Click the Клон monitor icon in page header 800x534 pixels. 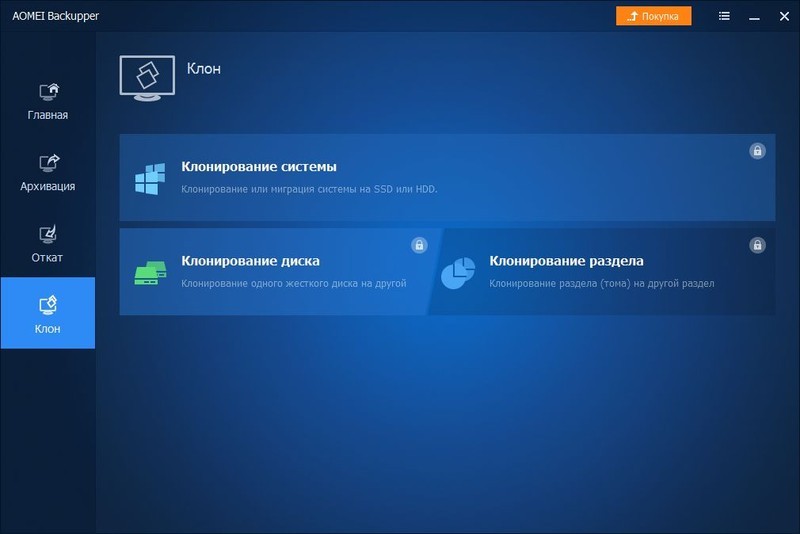coord(147,76)
